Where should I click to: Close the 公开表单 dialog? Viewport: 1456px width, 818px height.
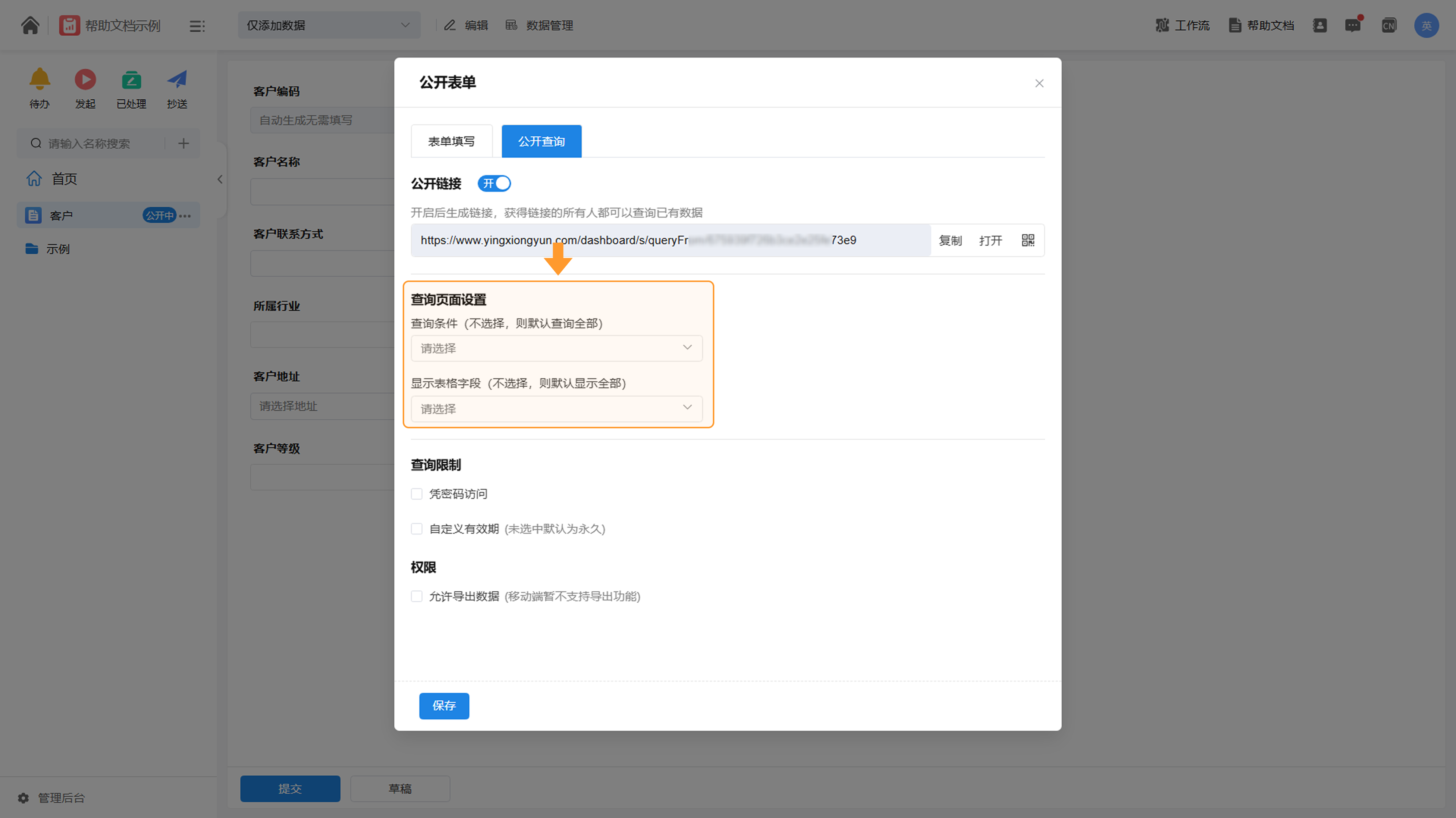[1039, 84]
